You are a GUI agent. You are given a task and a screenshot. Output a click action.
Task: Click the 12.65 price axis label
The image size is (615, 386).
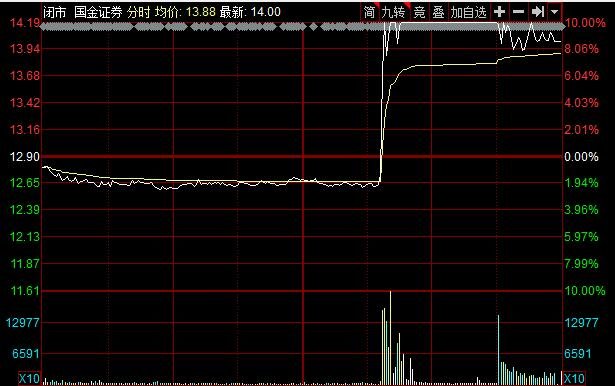coord(25,183)
